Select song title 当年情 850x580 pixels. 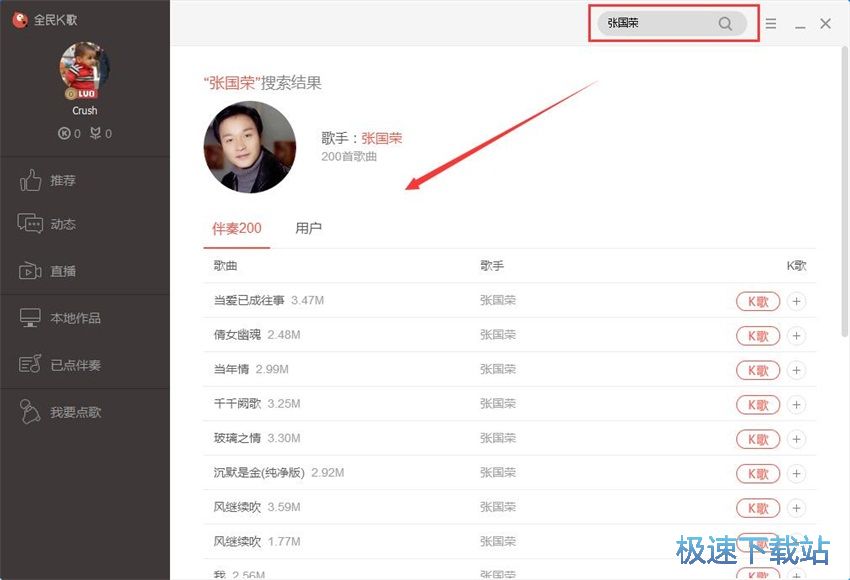(x=231, y=369)
